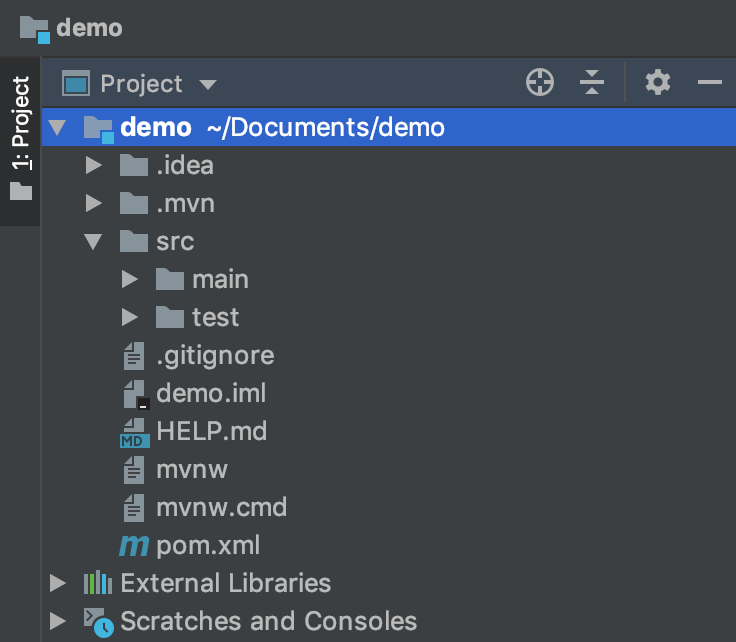Click the locate/scroll from source target icon

click(540, 83)
